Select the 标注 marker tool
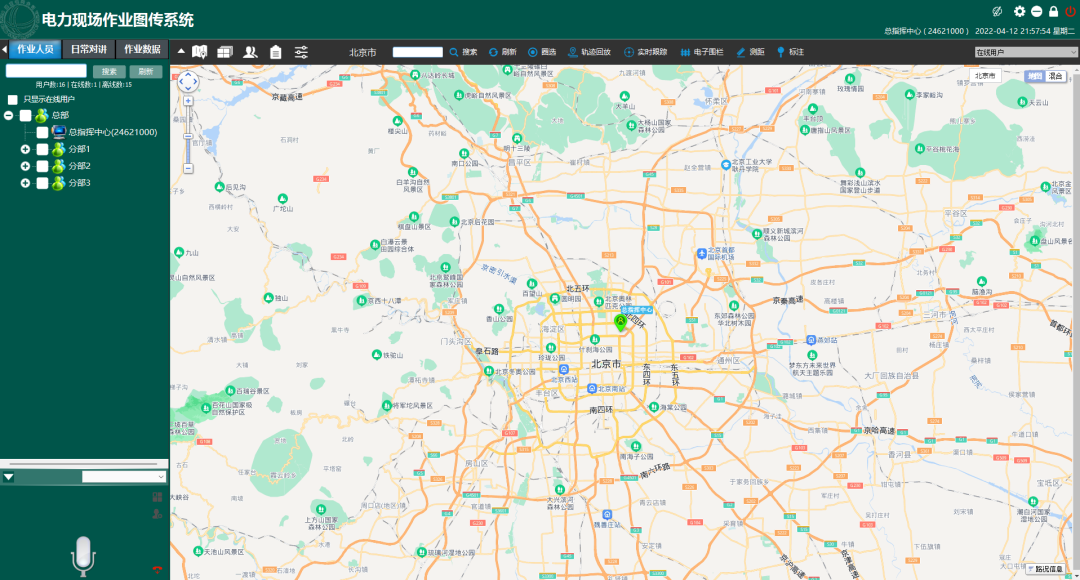Screen dimensions: 1080x580 (790, 52)
